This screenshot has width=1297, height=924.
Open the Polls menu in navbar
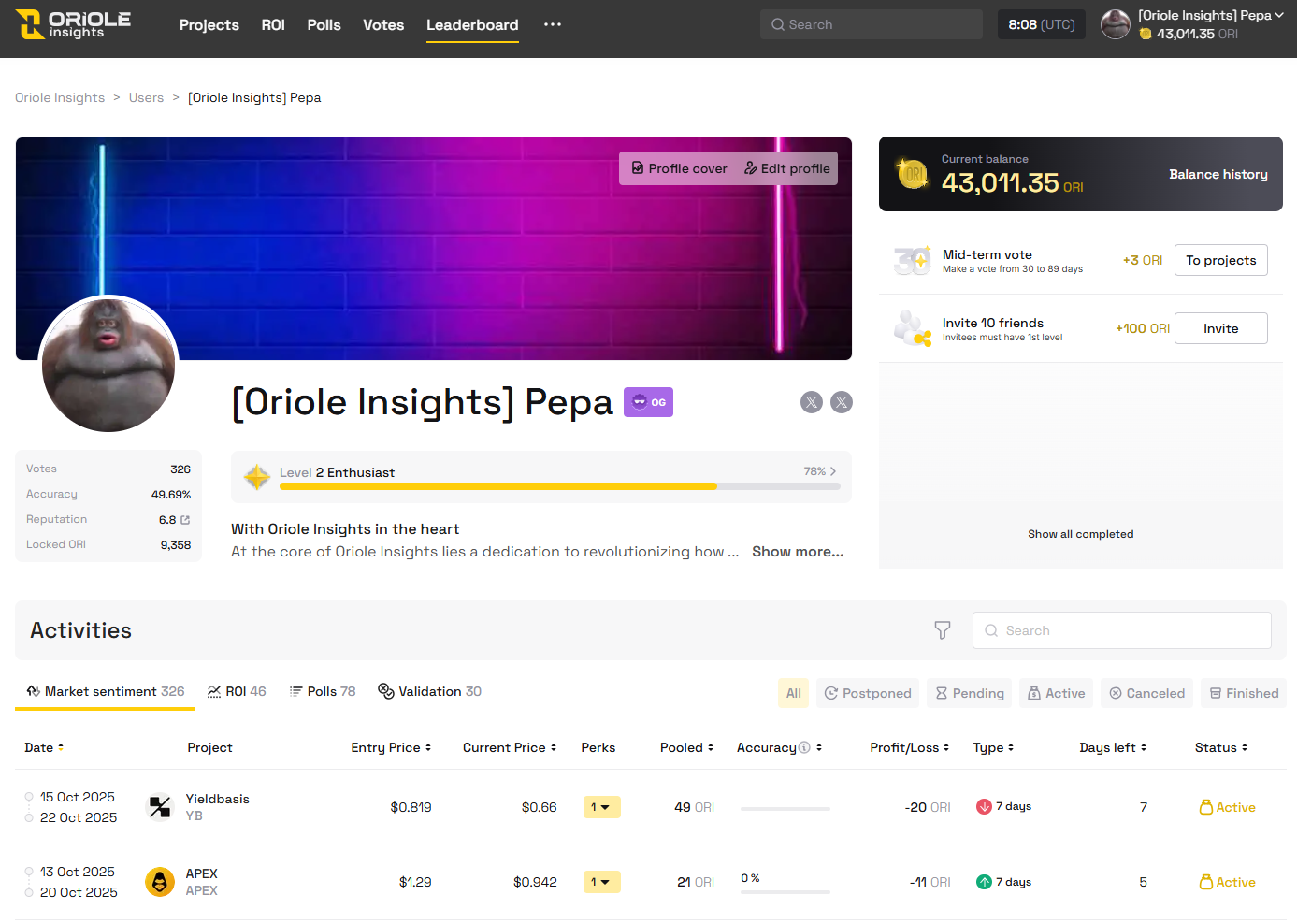point(324,25)
